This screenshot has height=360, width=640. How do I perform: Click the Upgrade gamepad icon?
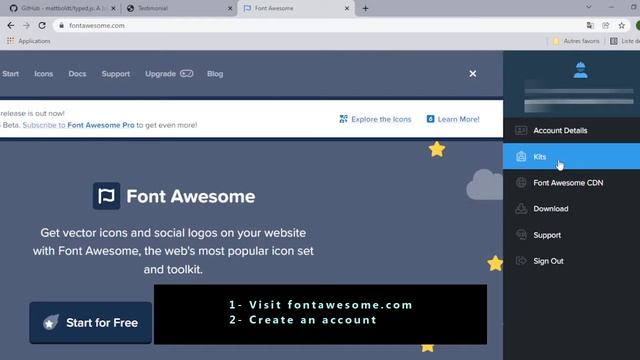[187, 73]
